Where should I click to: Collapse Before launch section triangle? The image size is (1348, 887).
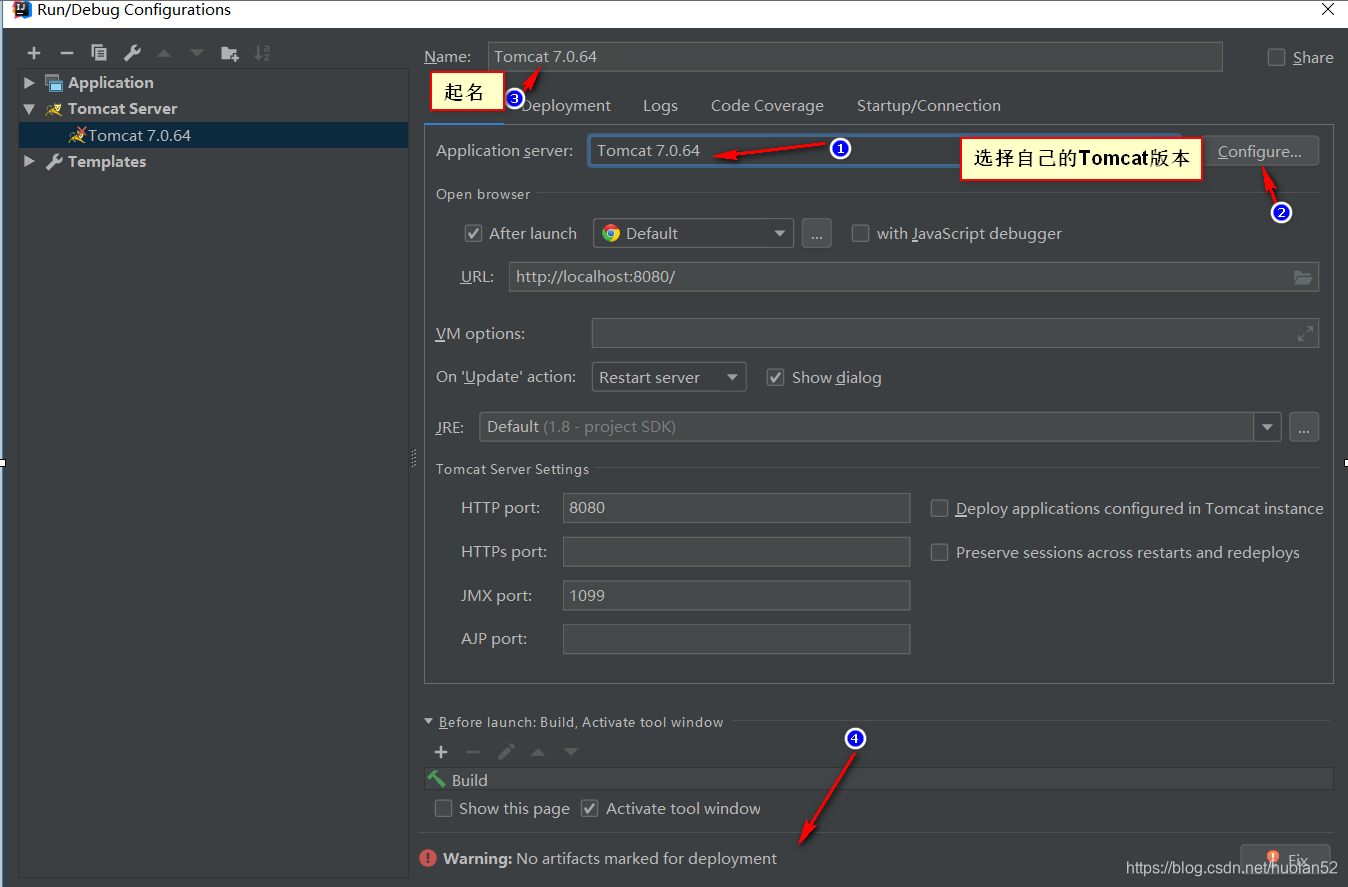click(x=429, y=721)
